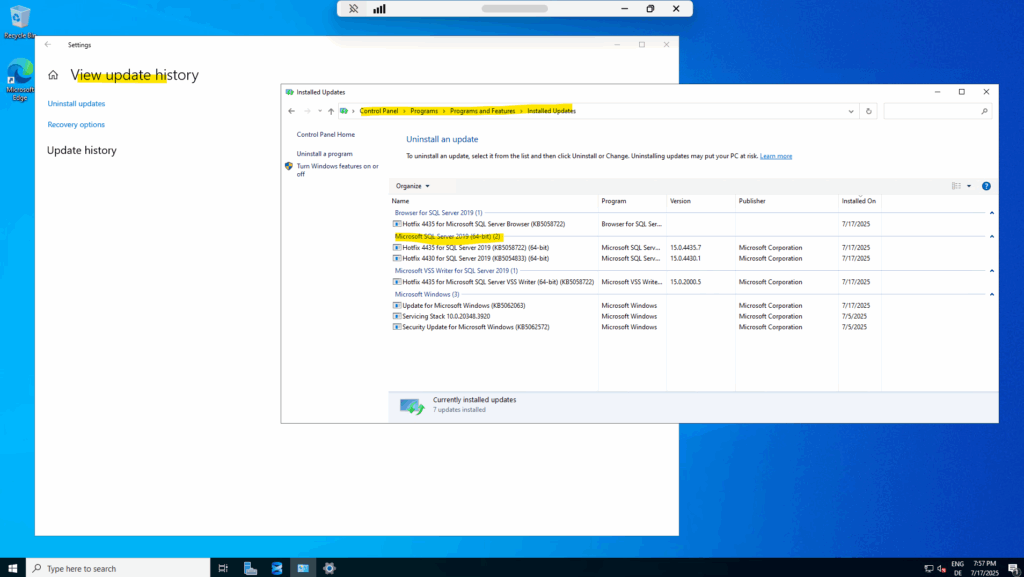Click Programs in the breadcrumb
Viewport: 1024px width, 577px height.
pyautogui.click(x=424, y=111)
